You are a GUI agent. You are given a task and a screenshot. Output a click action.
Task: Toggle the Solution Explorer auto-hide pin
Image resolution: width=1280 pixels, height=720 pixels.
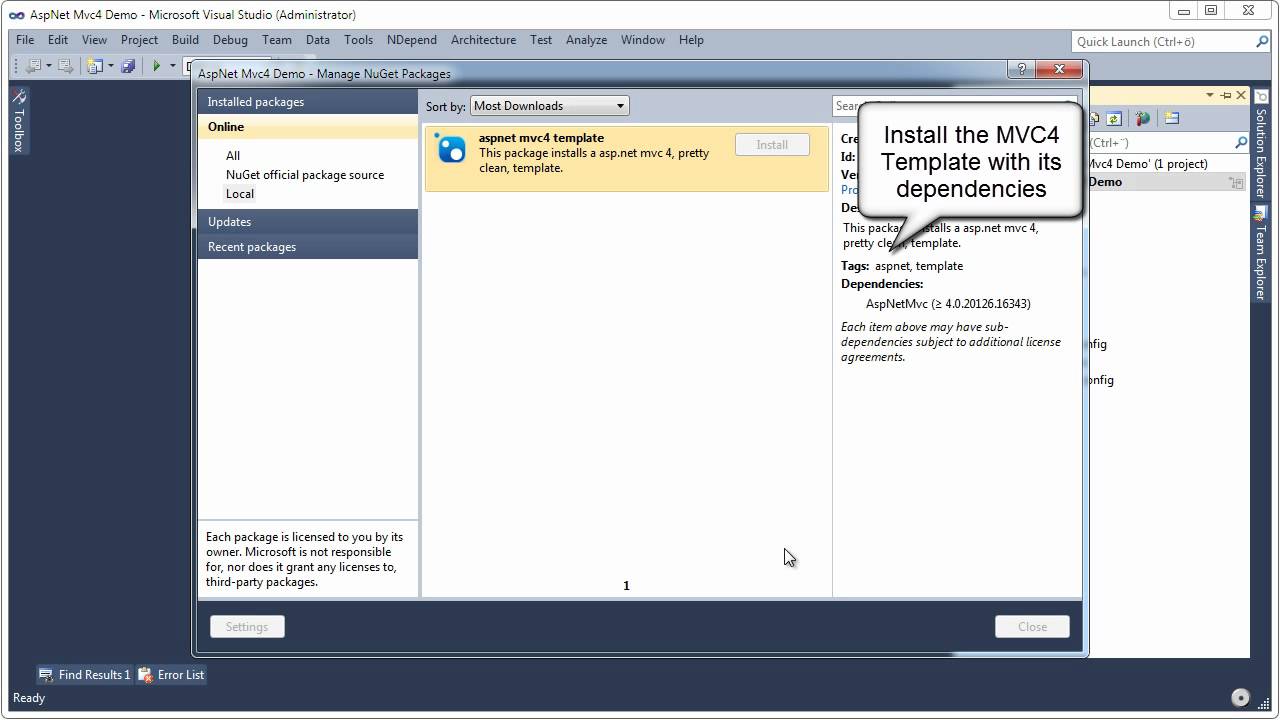tap(1226, 95)
